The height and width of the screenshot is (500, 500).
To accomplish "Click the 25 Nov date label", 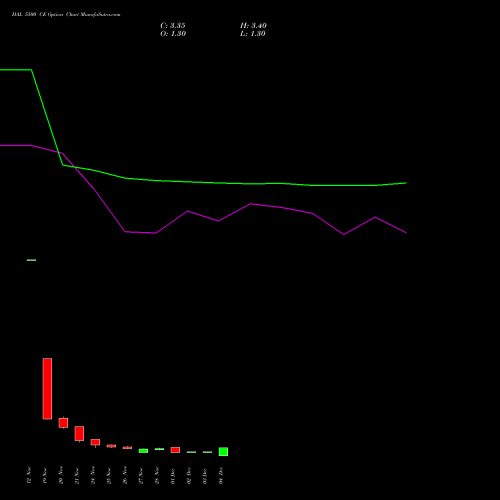I will click(x=109, y=476).
